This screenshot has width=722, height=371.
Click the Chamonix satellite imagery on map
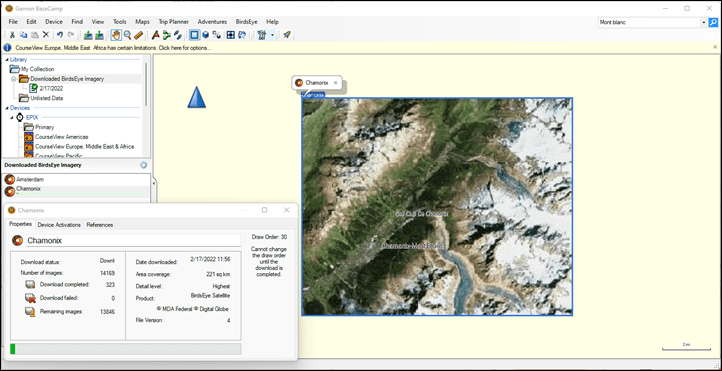pos(437,207)
